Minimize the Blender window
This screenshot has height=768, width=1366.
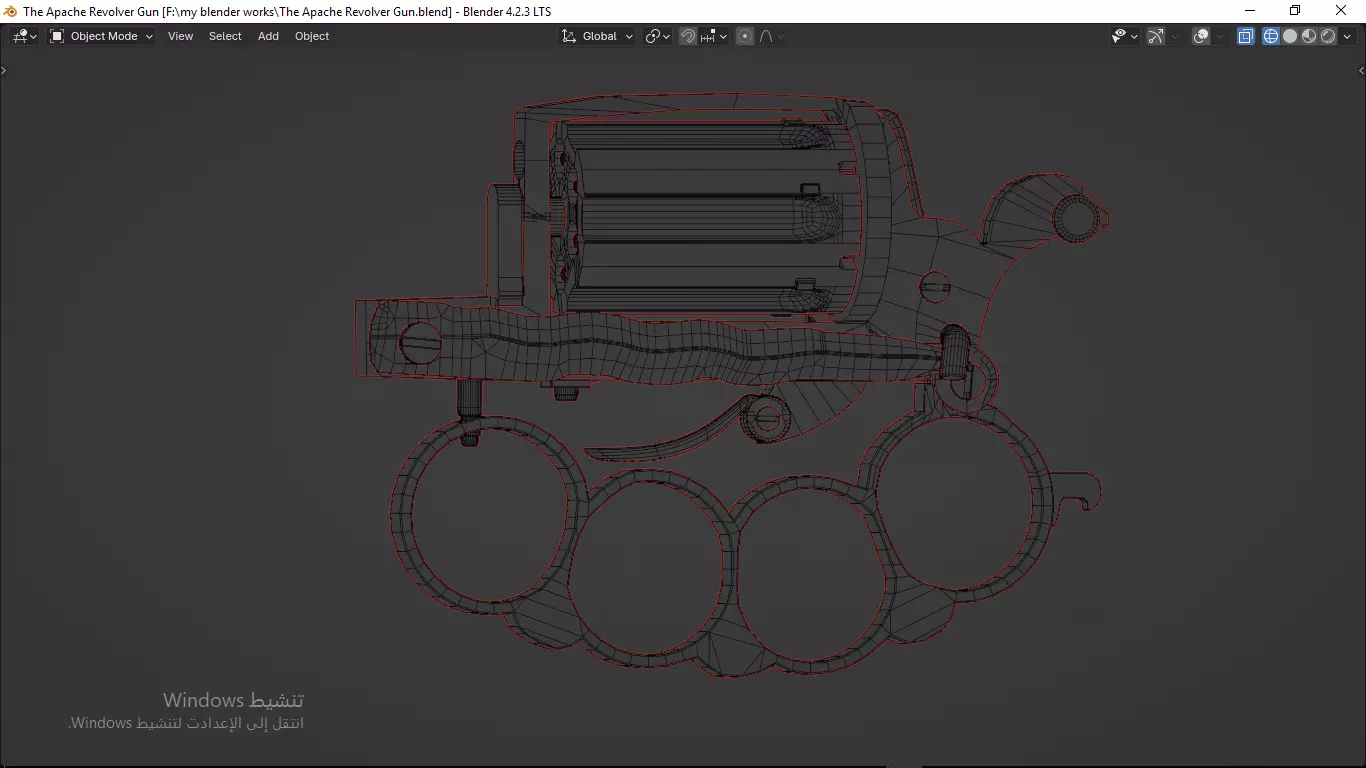(x=1249, y=11)
